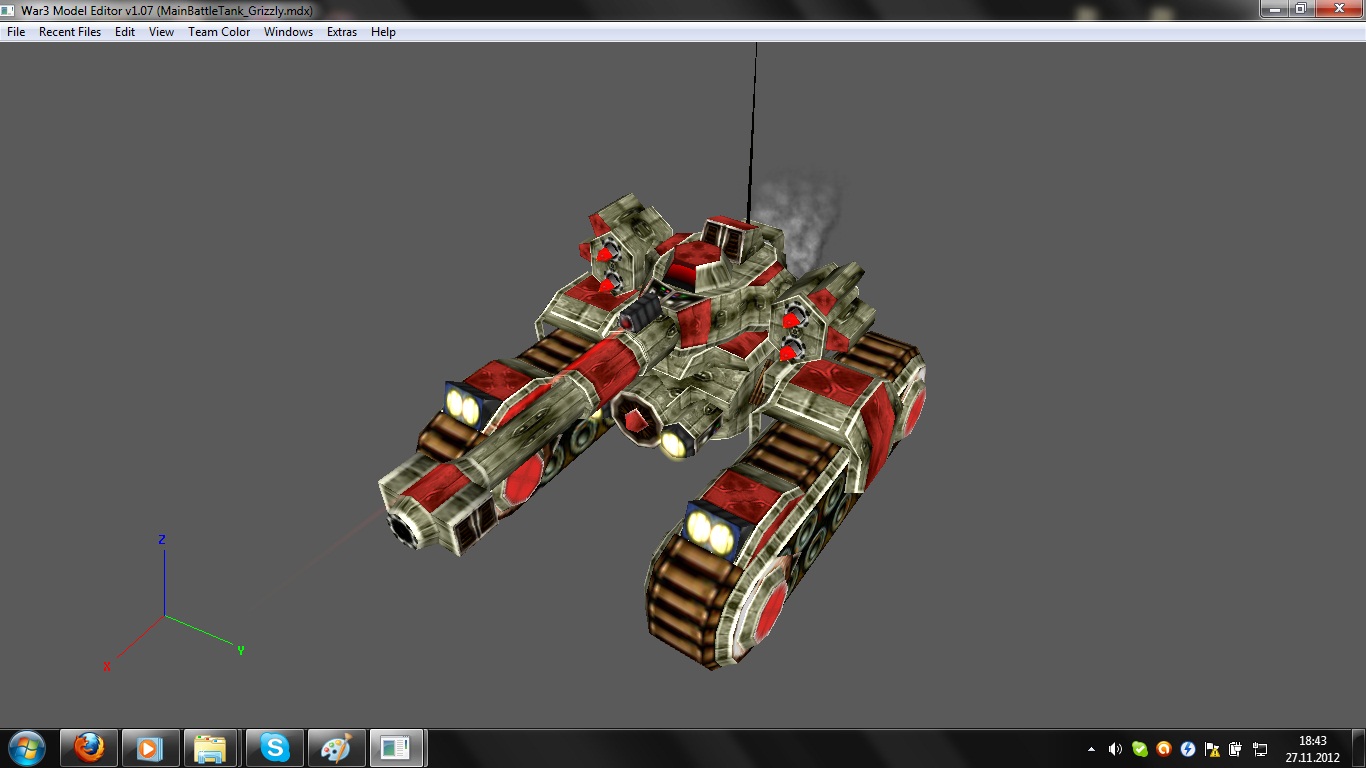This screenshot has width=1366, height=768.
Task: Click the blue lightning bolt tray icon
Action: coord(1188,749)
